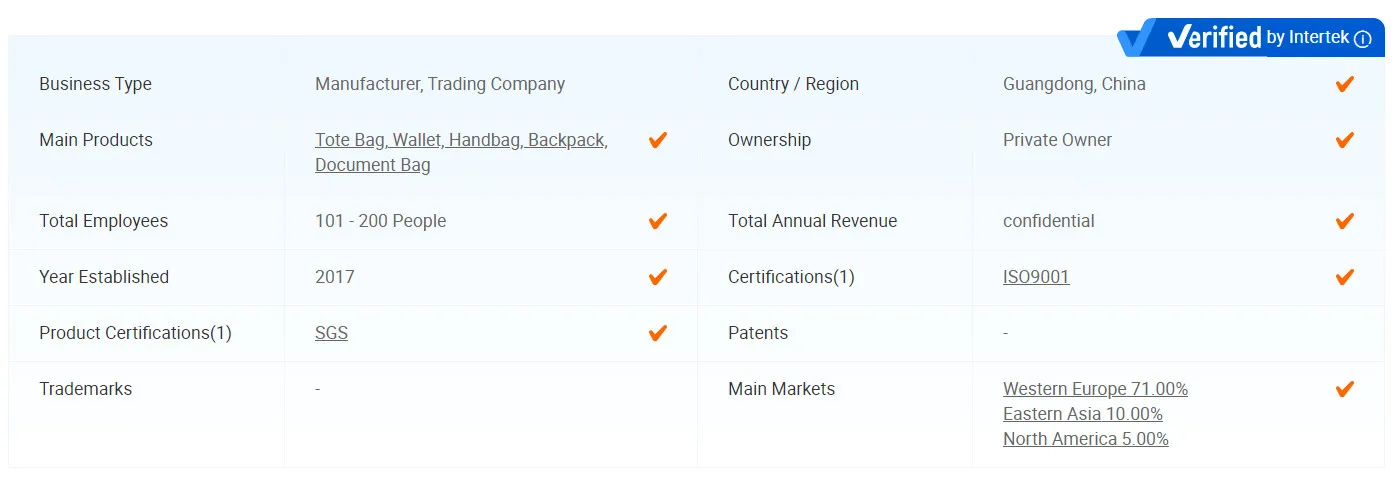Click the checkmark beside Year Established
1400x483 pixels.
657,277
